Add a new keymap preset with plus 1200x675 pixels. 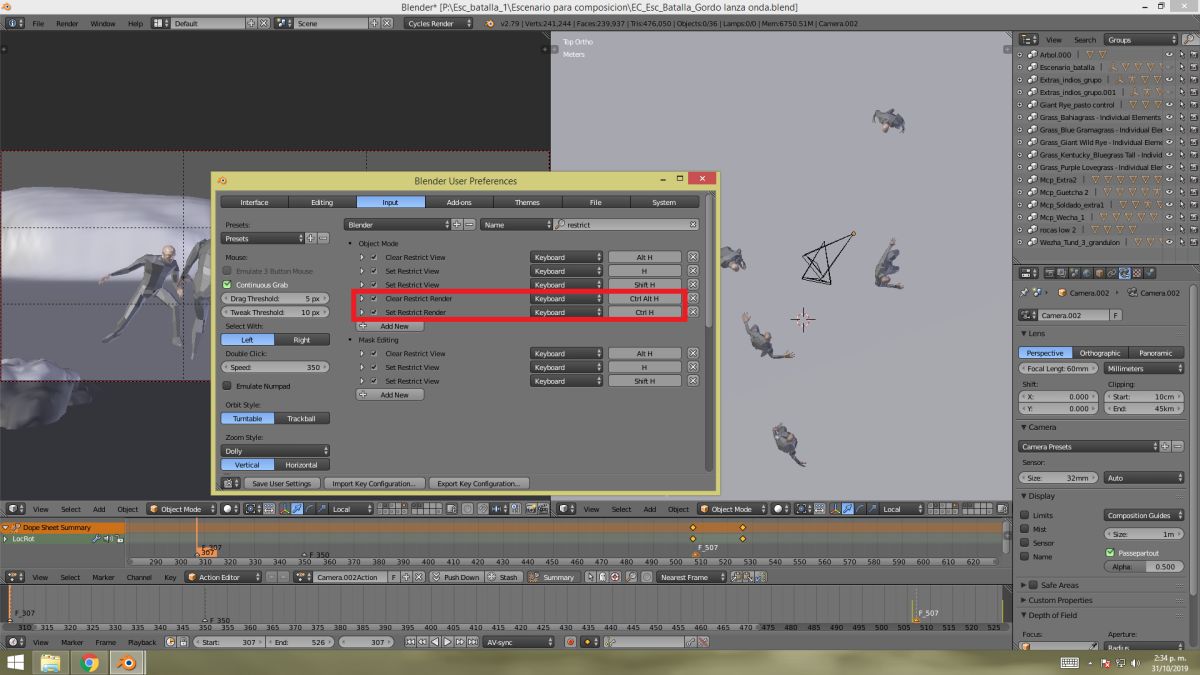point(457,225)
